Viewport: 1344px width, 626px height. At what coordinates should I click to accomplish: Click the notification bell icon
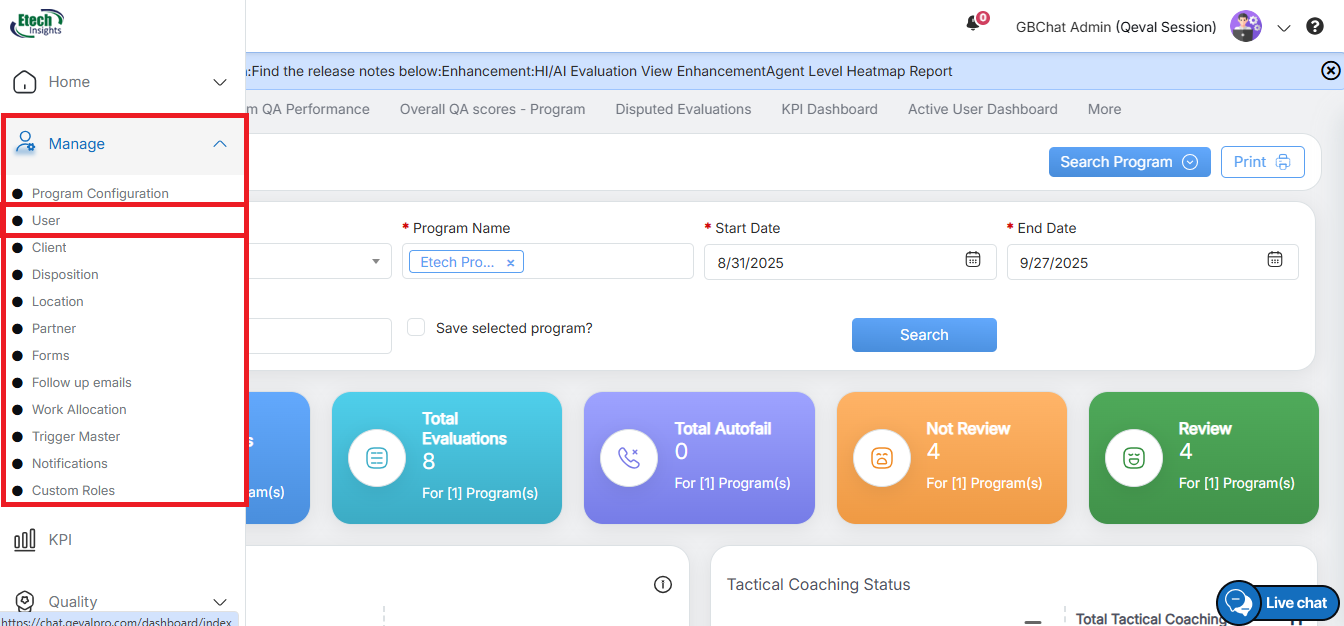pyautogui.click(x=973, y=24)
